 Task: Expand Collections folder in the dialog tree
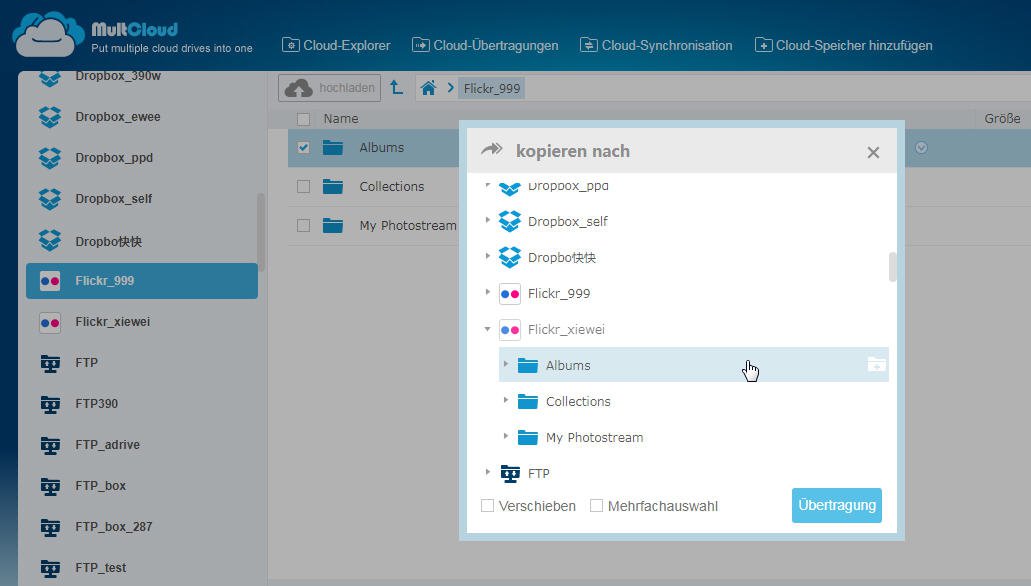506,400
